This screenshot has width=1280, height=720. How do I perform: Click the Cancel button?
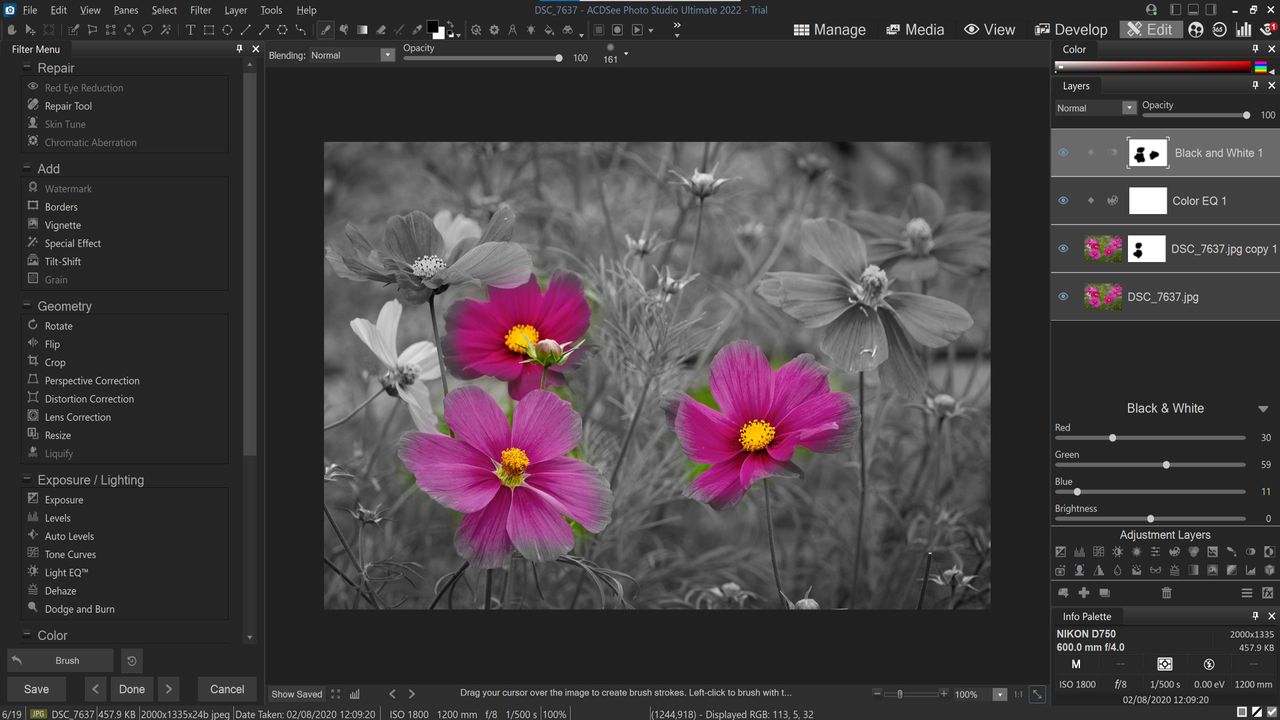(x=227, y=689)
